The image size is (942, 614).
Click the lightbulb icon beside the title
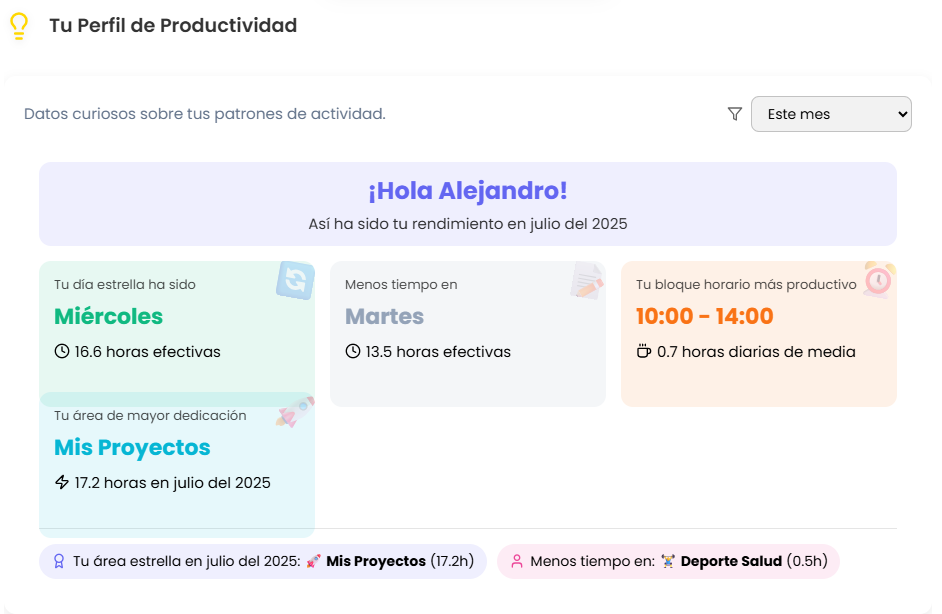click(x=18, y=26)
